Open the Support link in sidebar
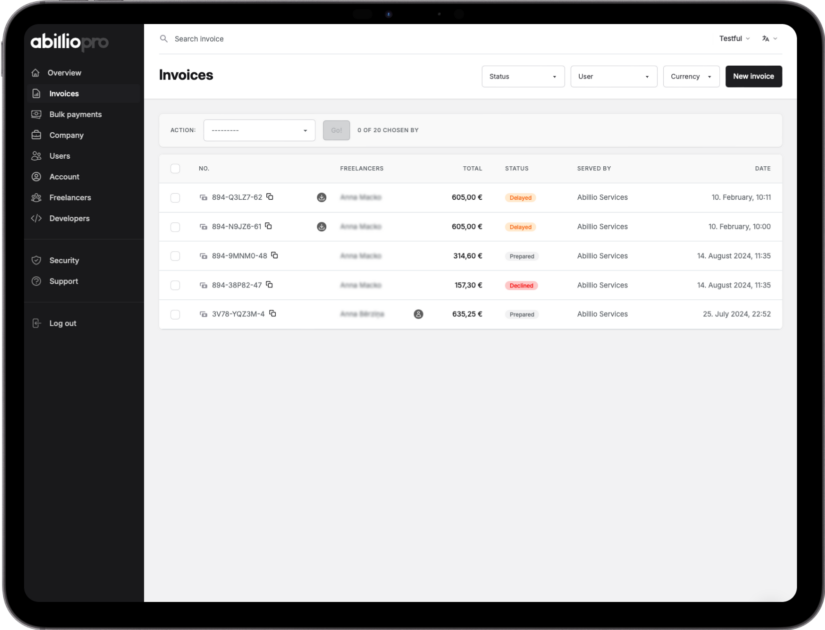Image resolution: width=825 pixels, height=630 pixels. point(64,281)
